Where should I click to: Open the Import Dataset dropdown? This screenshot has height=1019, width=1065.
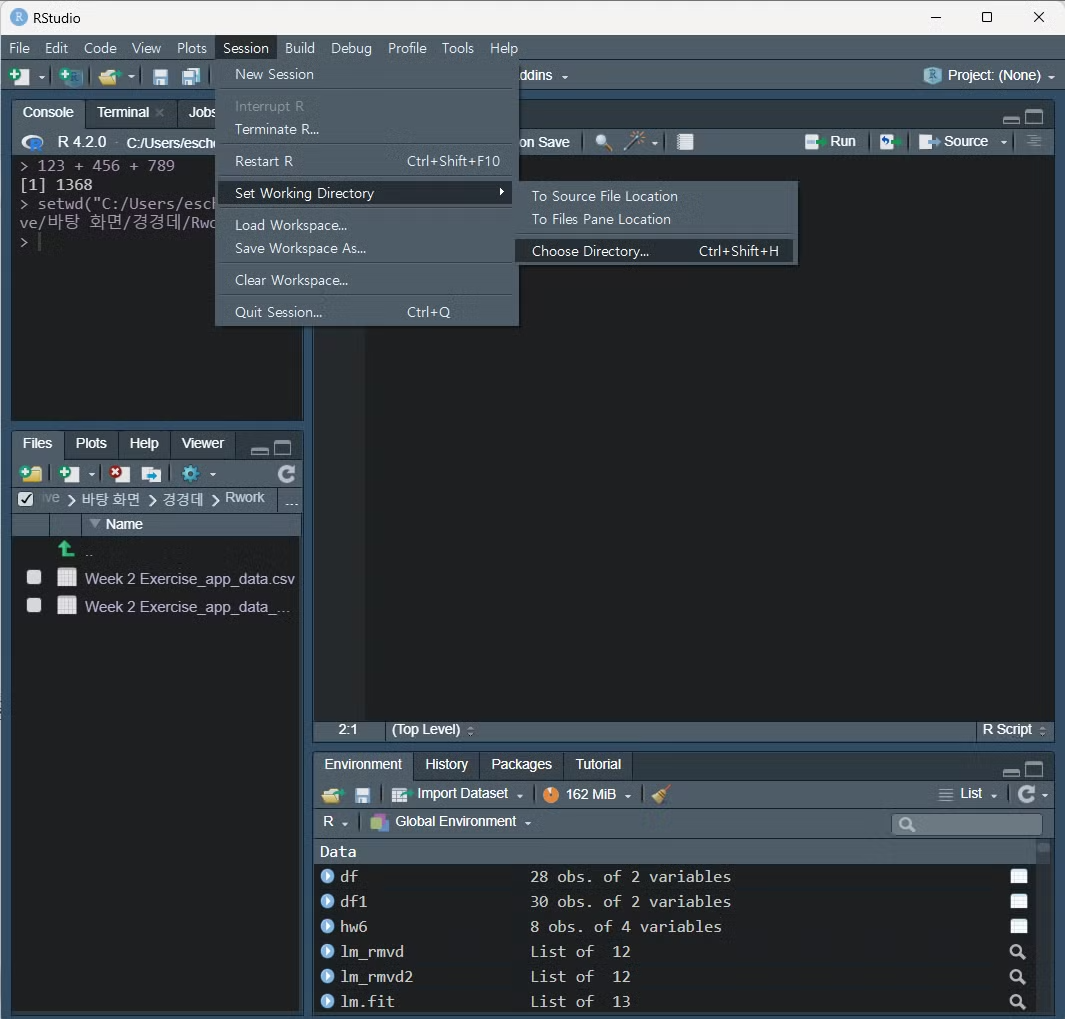coord(457,793)
